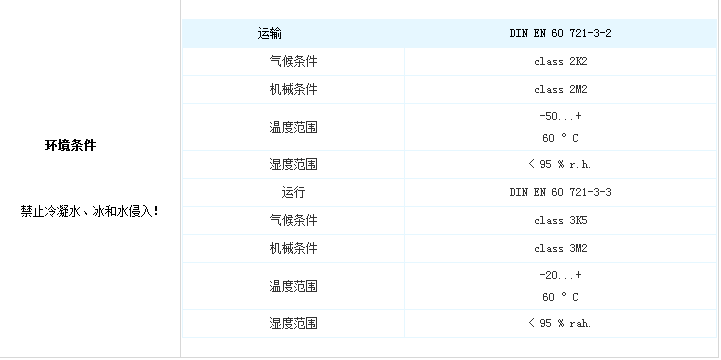The width and height of the screenshot is (721, 360).
Task: Click the first 温度范围 label
Action: (293, 127)
